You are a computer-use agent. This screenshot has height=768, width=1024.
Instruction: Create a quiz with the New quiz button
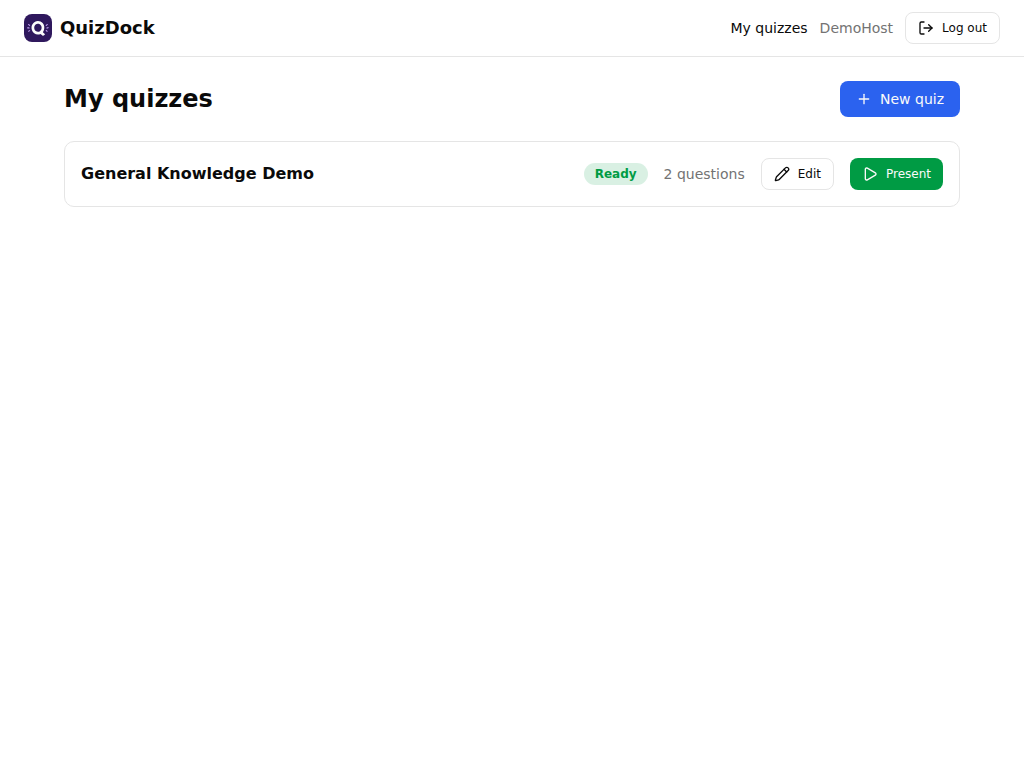tap(899, 99)
